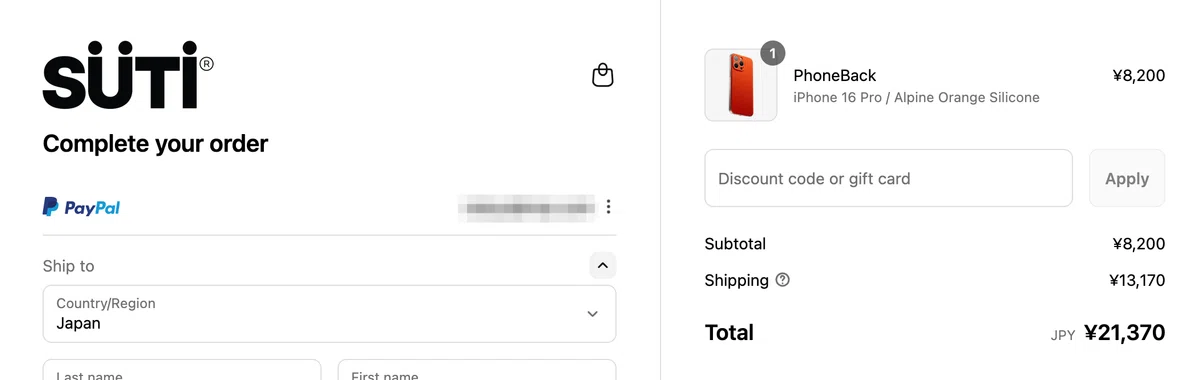Click the shipping help question mark icon
Image resolution: width=1200 pixels, height=380 pixels.
[x=782, y=280]
